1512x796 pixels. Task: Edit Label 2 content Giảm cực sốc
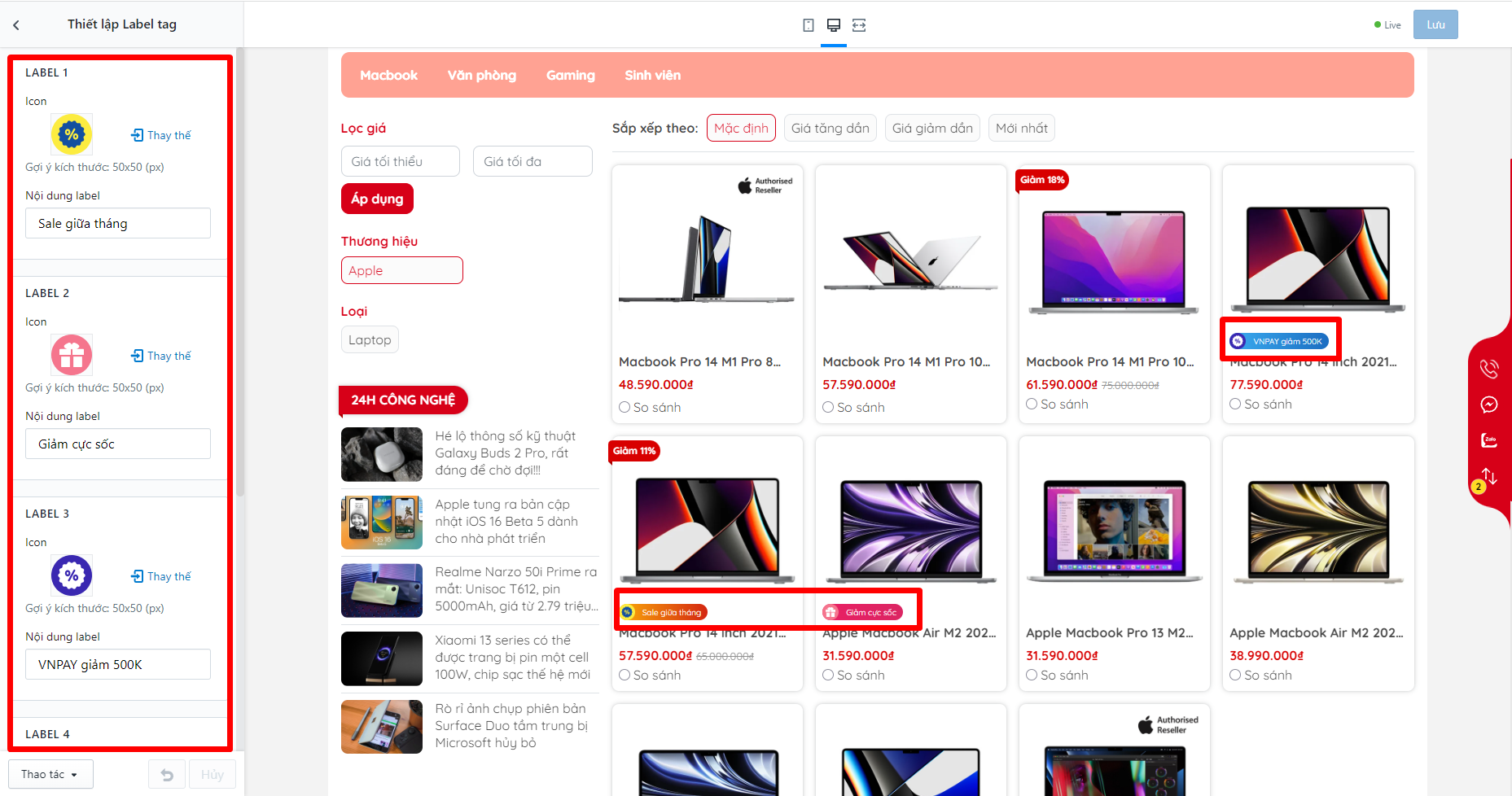point(118,444)
